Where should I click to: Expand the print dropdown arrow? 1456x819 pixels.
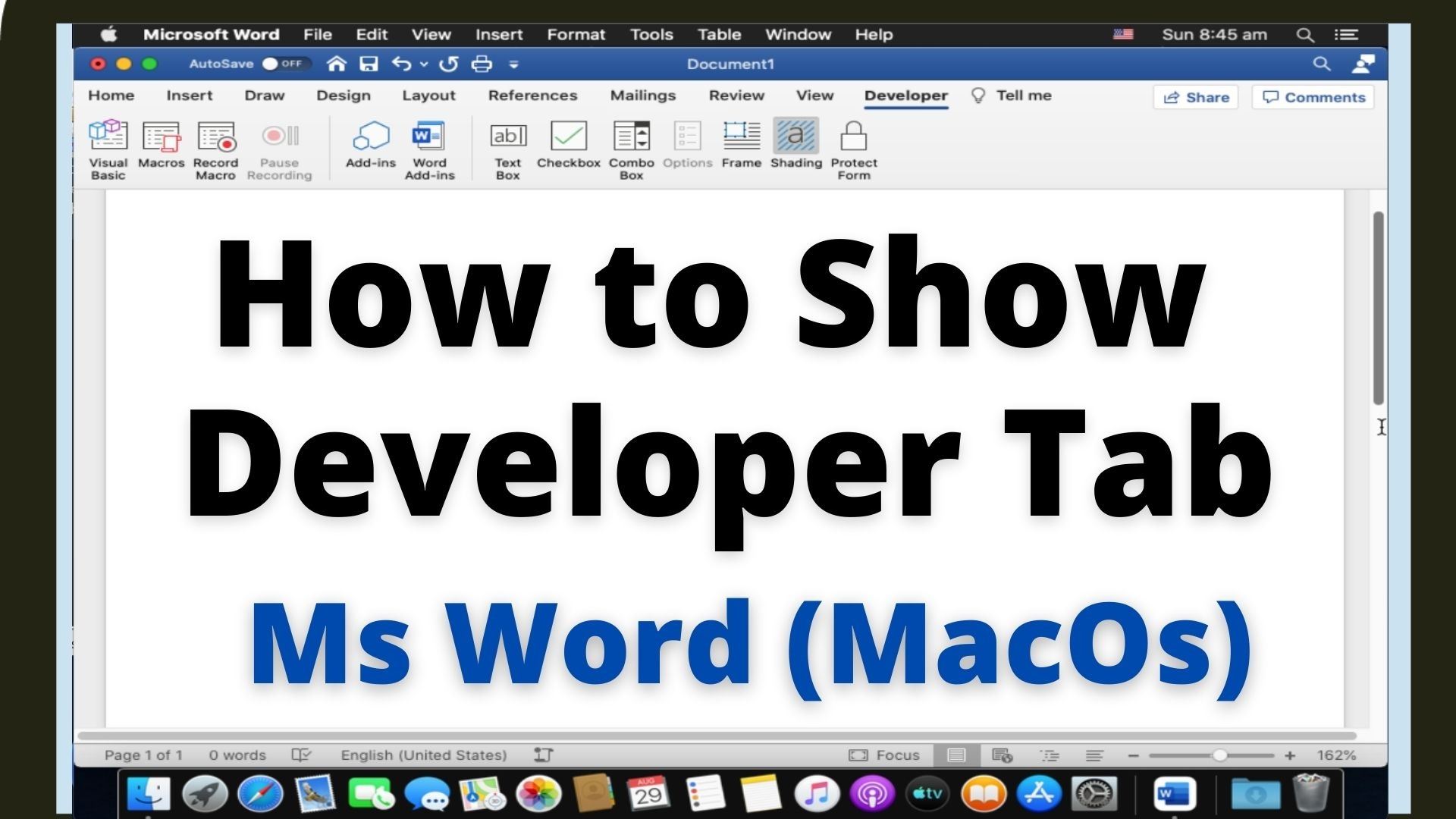(513, 63)
